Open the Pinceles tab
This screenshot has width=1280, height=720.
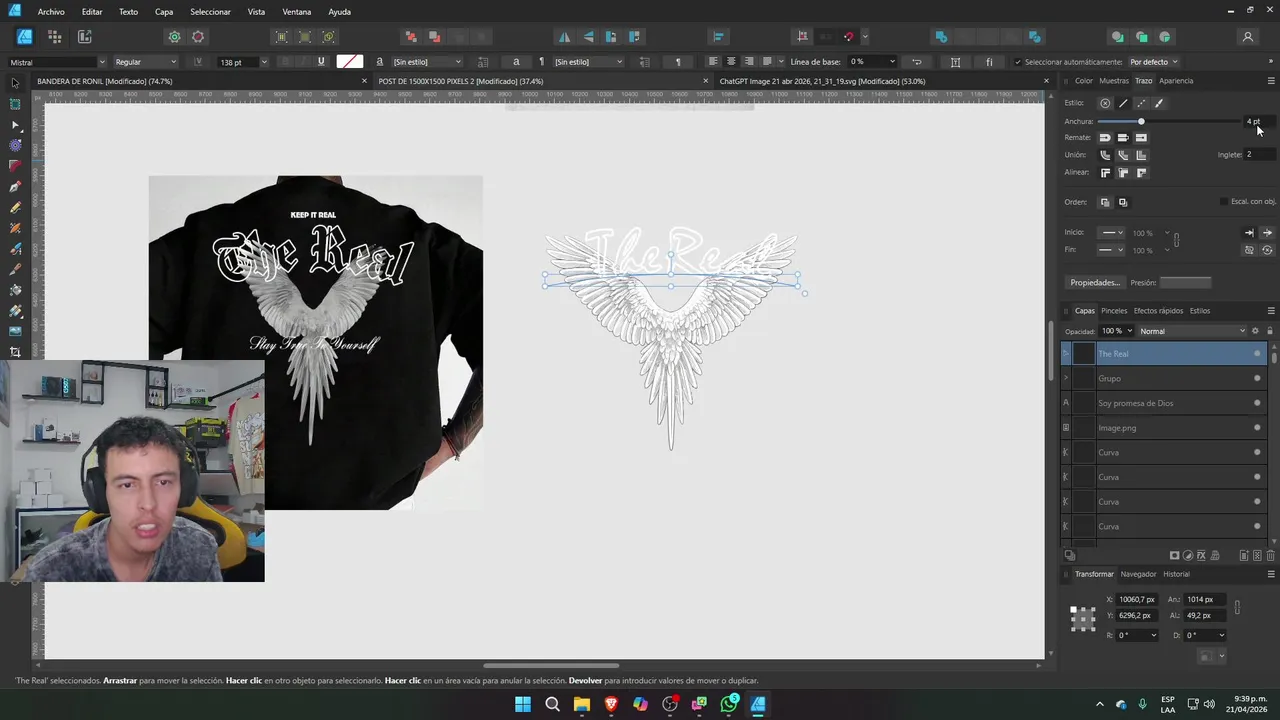point(1114,311)
